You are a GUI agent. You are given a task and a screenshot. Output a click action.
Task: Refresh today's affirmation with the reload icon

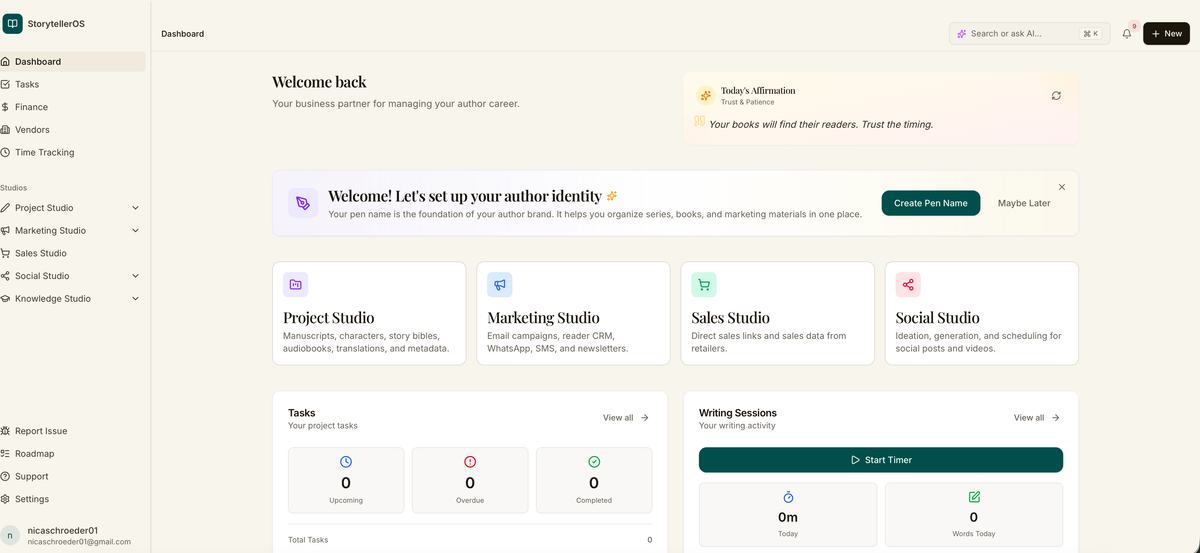pyautogui.click(x=1056, y=96)
